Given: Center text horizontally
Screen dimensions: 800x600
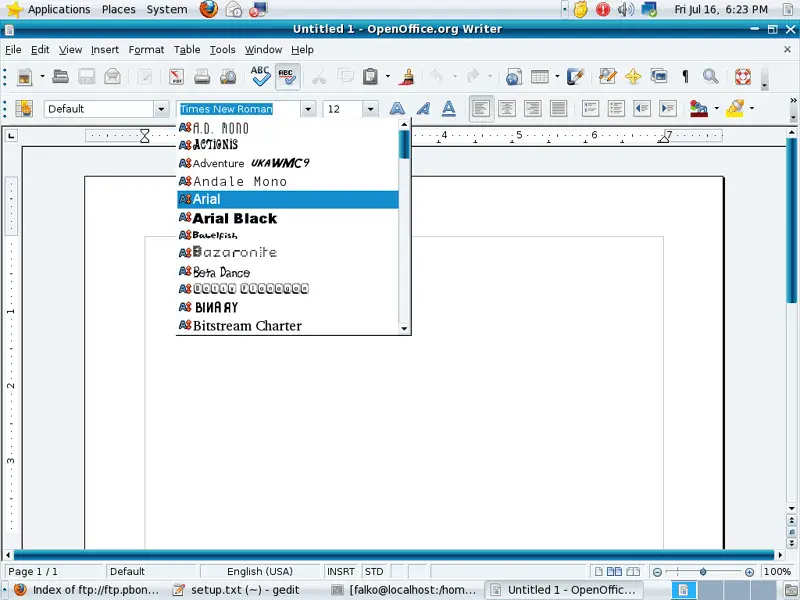Looking at the screenshot, I should point(507,108).
